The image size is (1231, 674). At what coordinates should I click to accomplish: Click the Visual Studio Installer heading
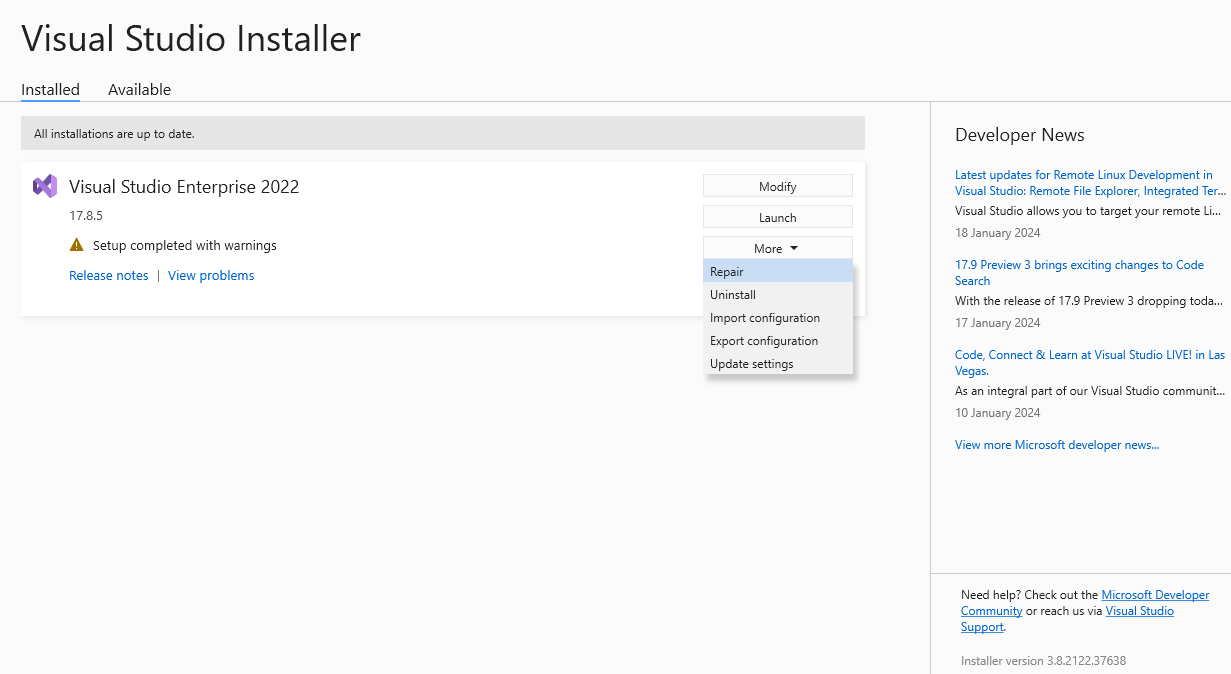191,39
